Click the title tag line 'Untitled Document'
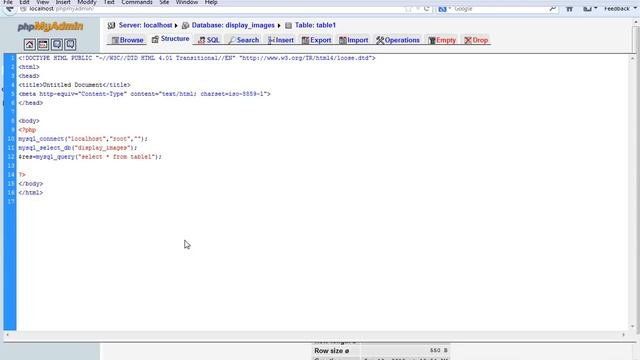This screenshot has width=640, height=360. (x=74, y=85)
